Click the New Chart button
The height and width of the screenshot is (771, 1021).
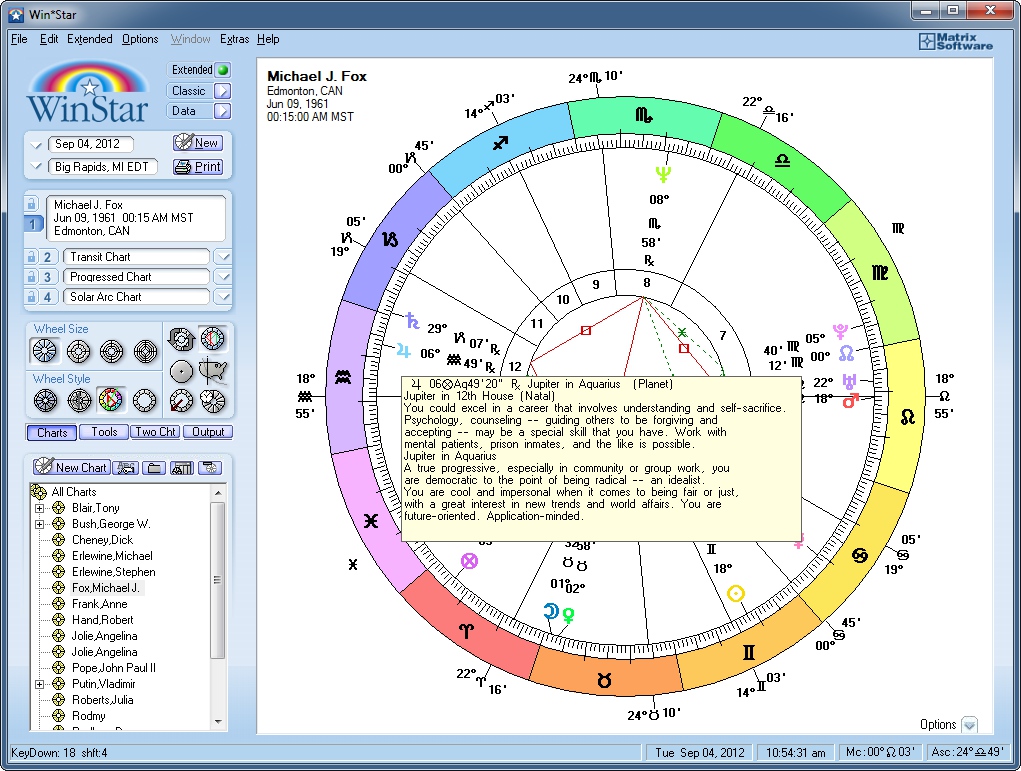(72, 467)
